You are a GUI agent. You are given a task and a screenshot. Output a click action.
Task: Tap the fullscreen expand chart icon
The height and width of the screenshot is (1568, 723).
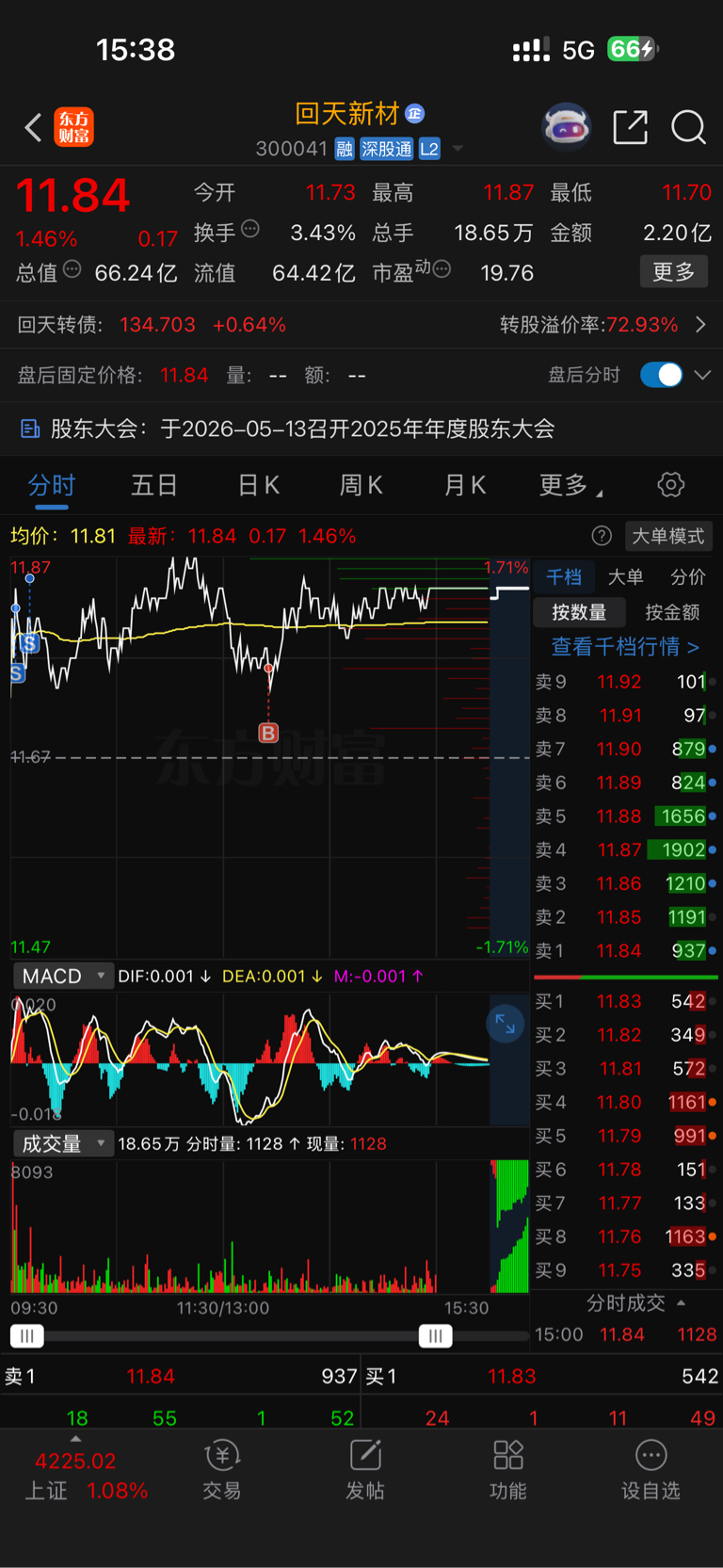pos(506,1024)
